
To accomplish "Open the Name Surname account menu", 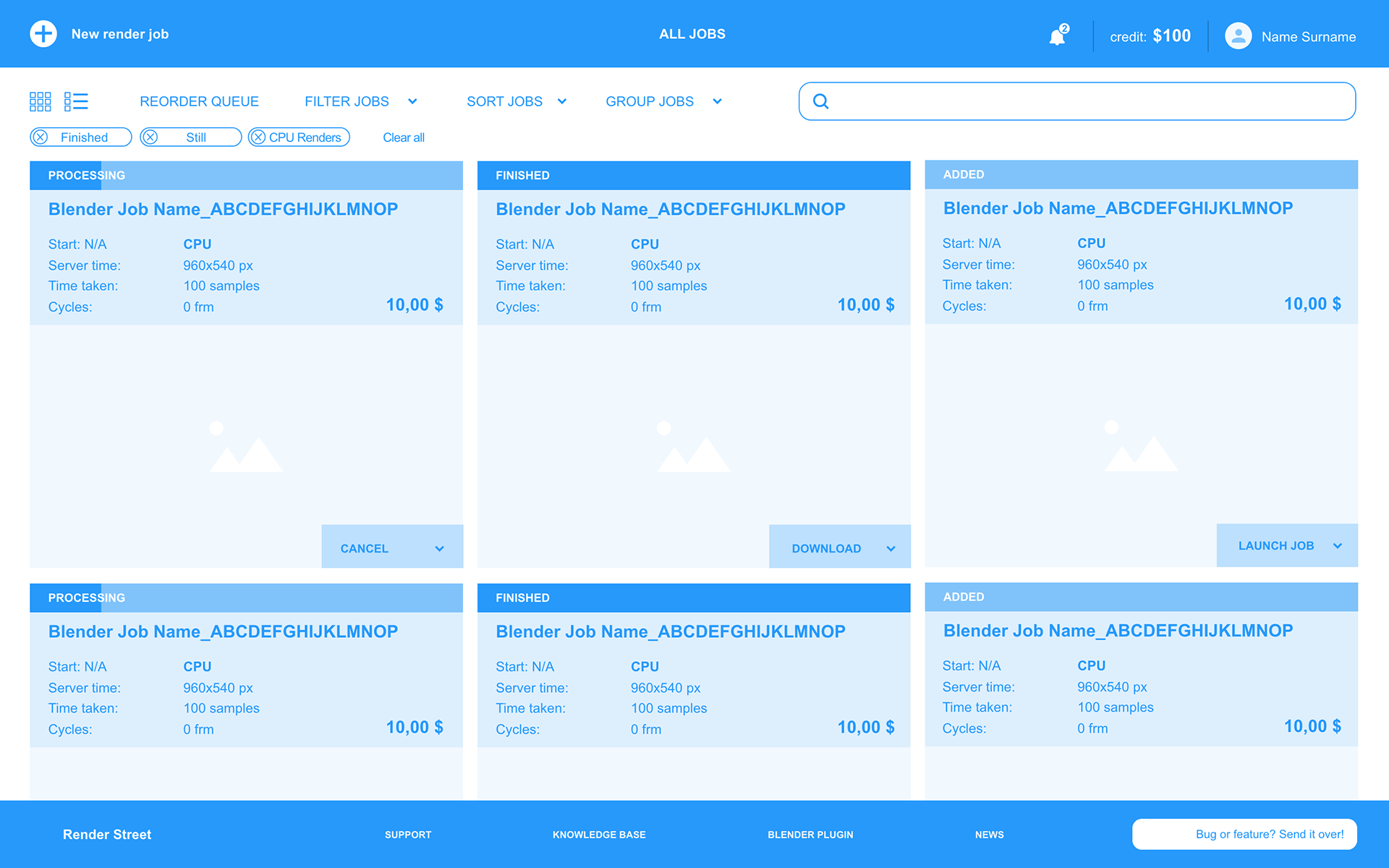I will (1309, 37).
